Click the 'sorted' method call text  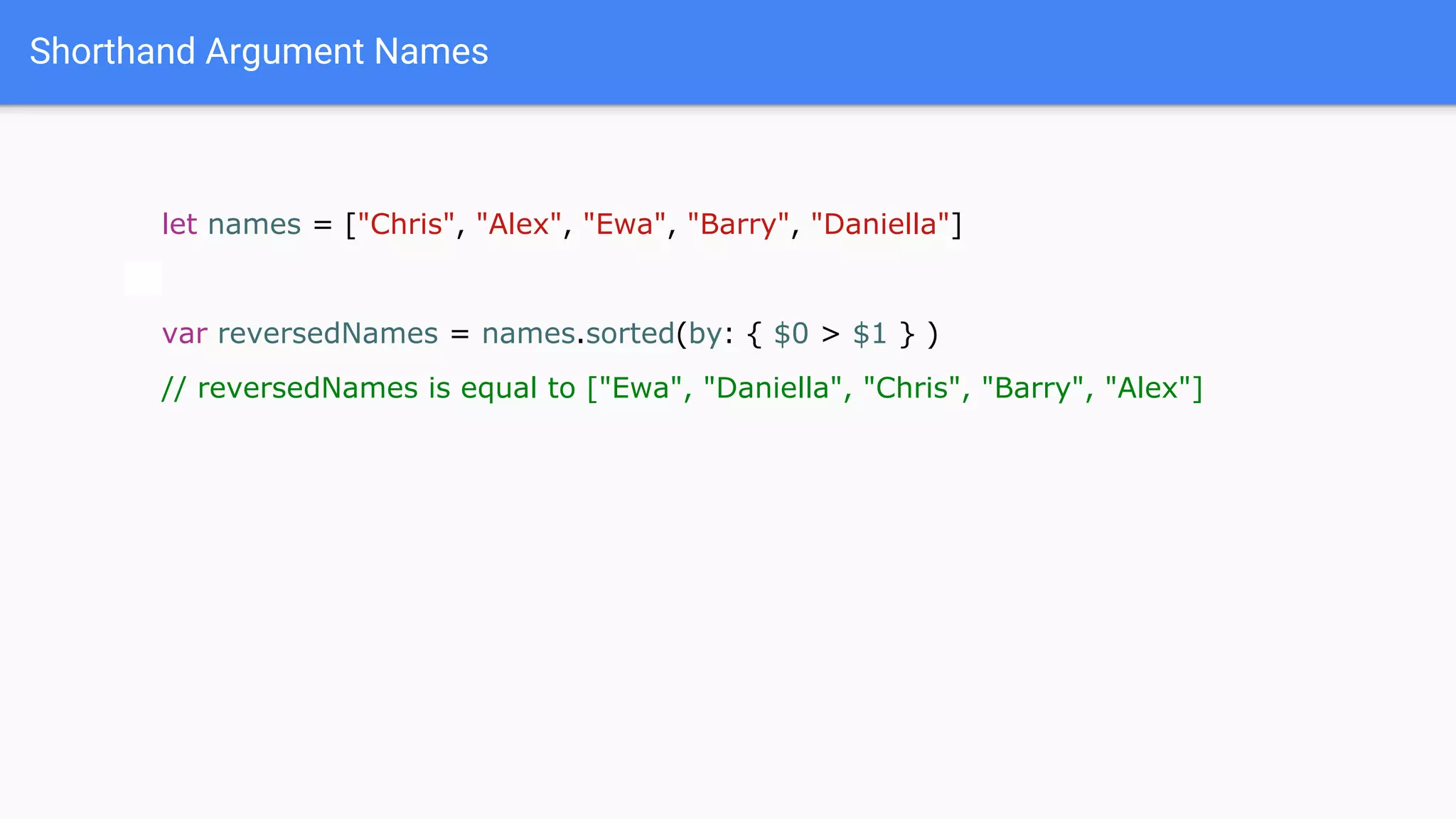[629, 333]
